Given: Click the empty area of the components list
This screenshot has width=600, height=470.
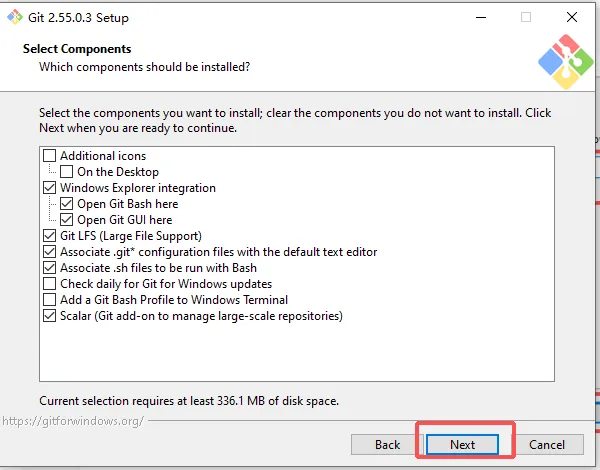Looking at the screenshot, I should pos(297,352).
